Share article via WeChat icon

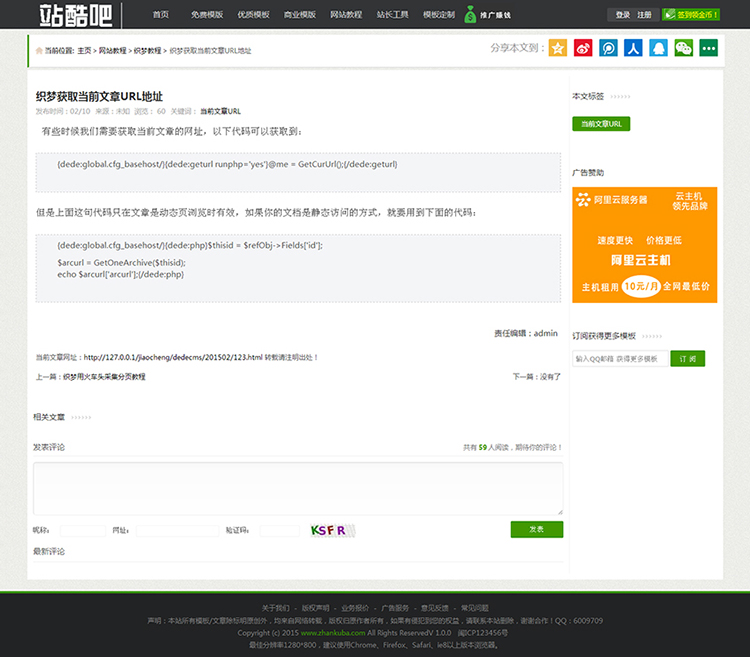point(684,47)
